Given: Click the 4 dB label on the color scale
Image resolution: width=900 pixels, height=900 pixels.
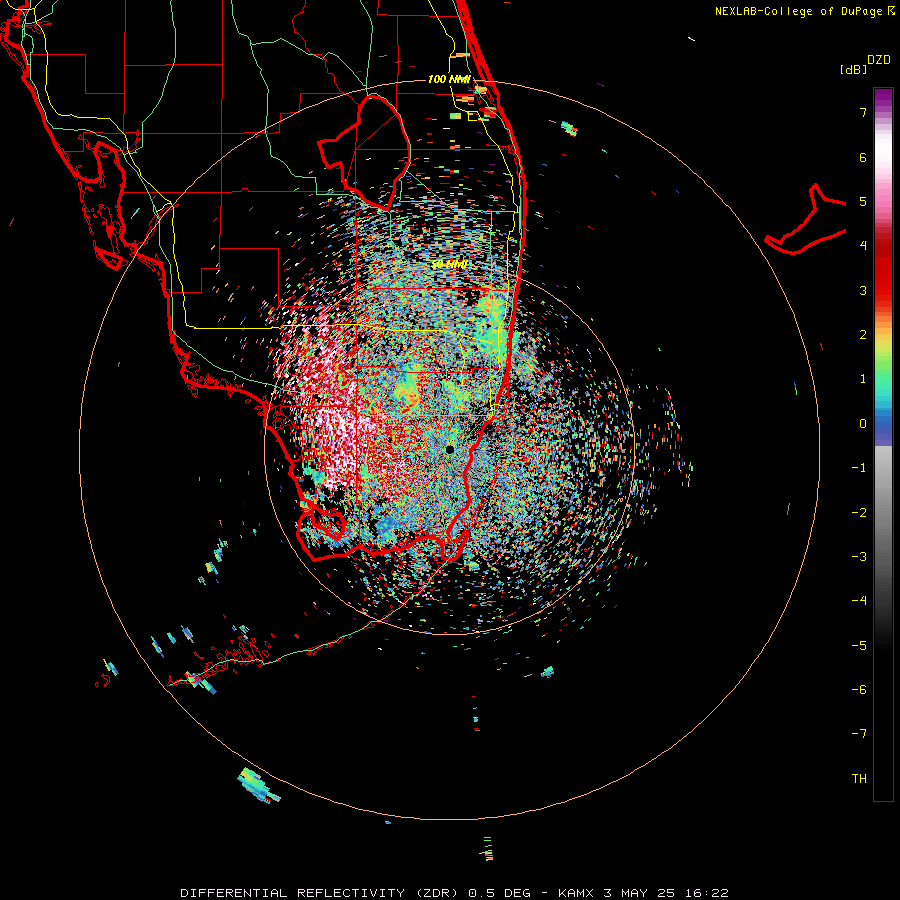Looking at the screenshot, I should [x=863, y=246].
